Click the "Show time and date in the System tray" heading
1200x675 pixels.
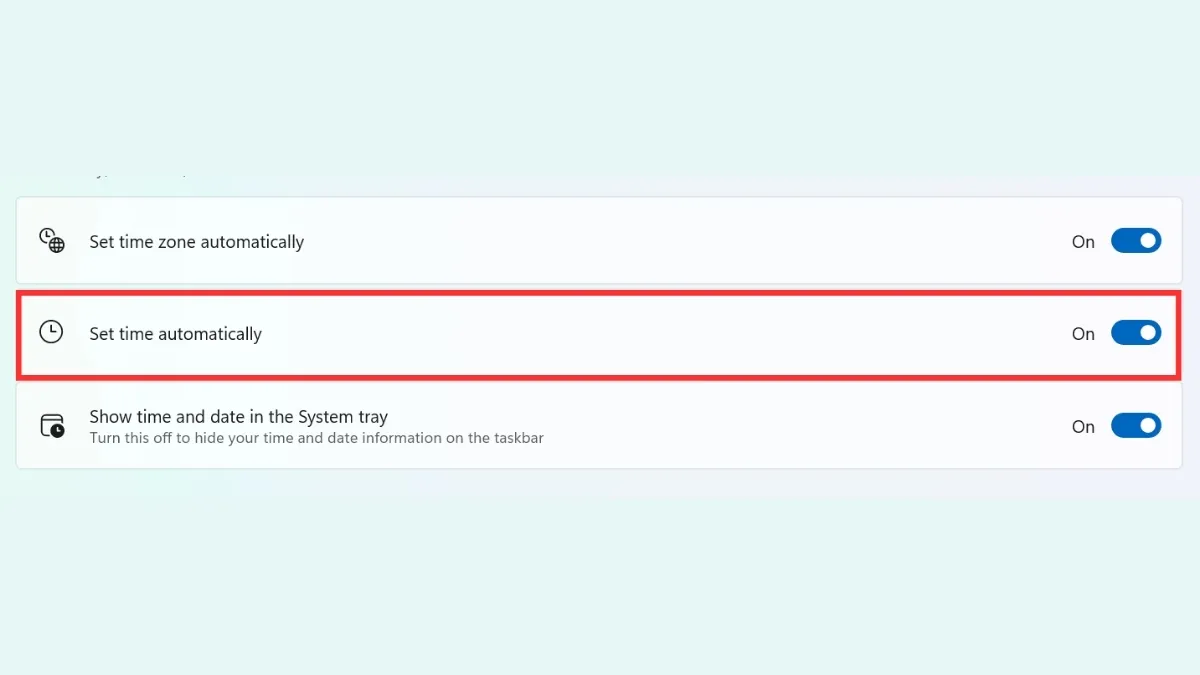click(241, 416)
